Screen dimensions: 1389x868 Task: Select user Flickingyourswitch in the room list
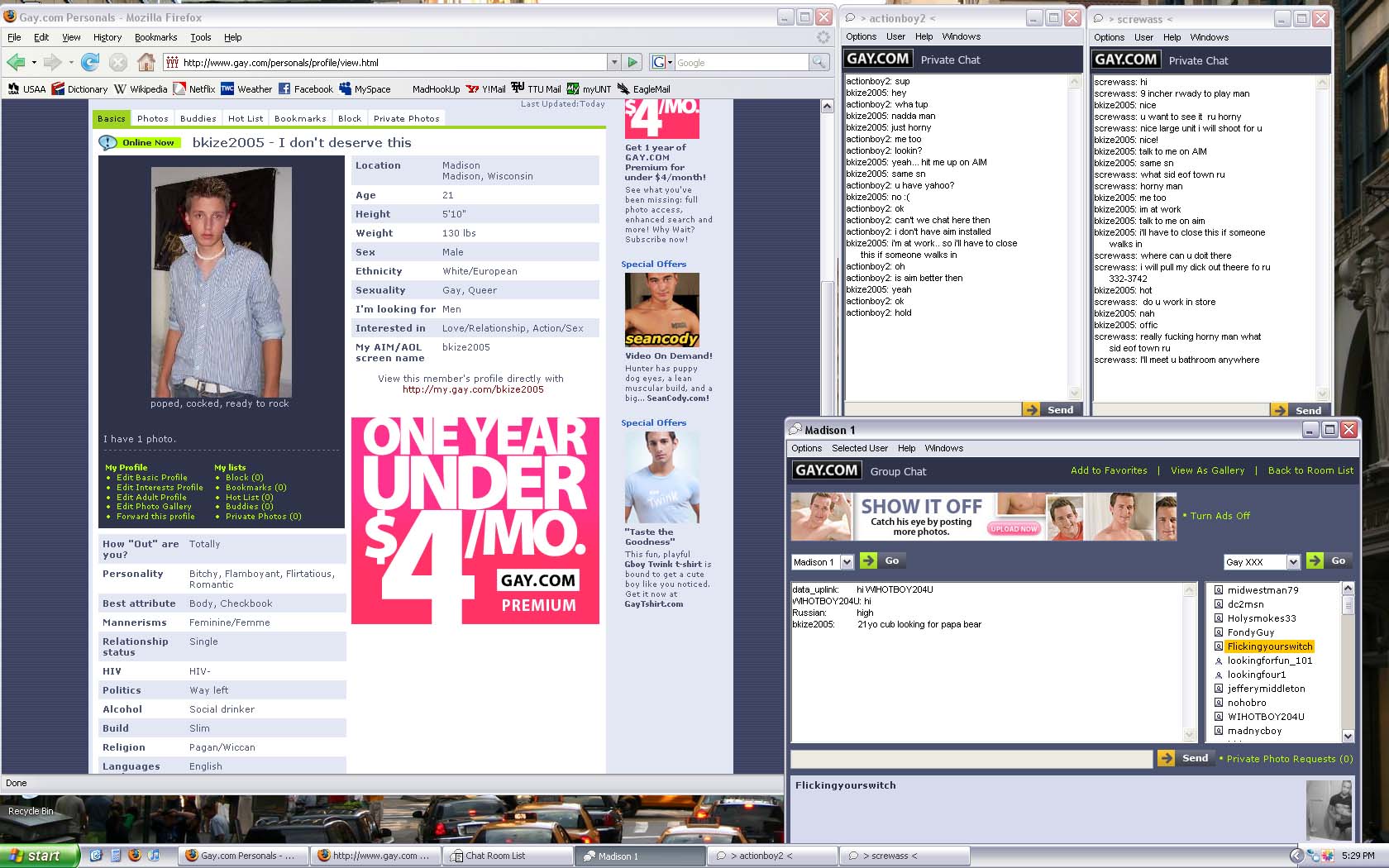pos(1270,646)
